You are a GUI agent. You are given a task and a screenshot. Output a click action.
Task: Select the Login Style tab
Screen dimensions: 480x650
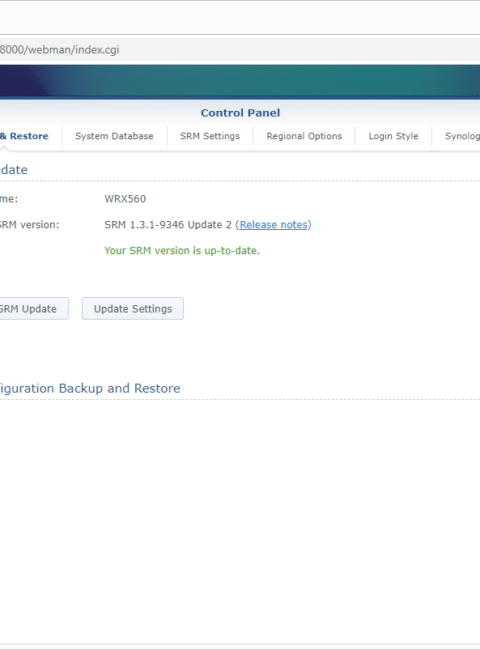click(x=393, y=136)
